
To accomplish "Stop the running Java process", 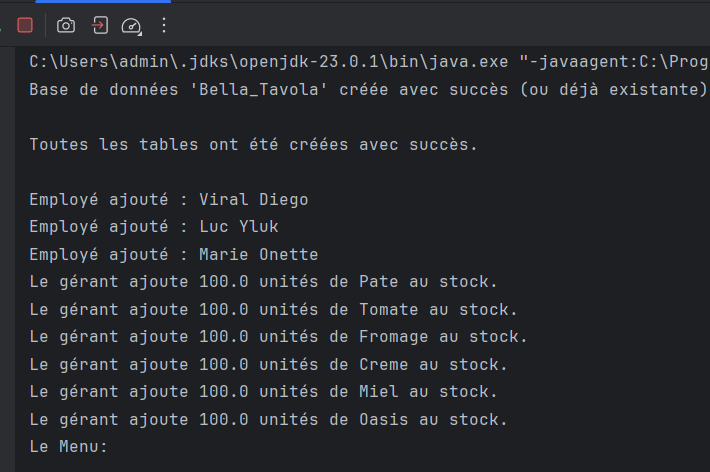I will click(25, 25).
